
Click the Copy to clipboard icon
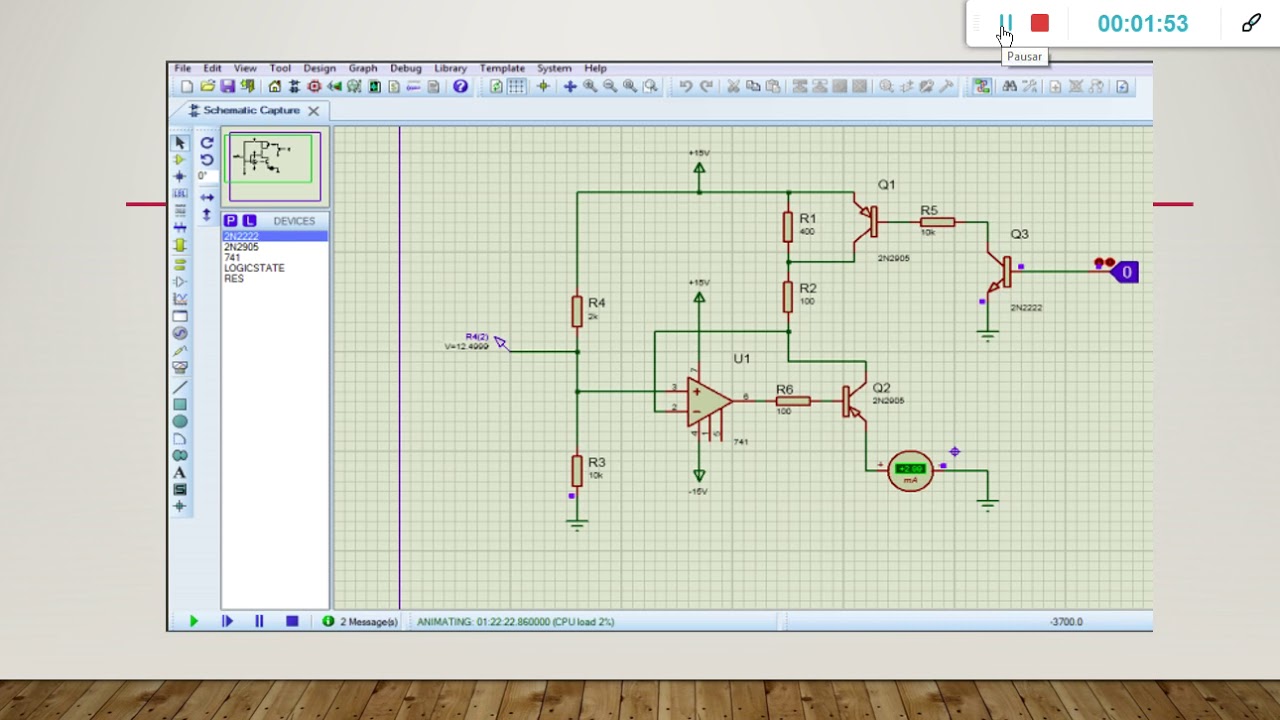click(753, 87)
